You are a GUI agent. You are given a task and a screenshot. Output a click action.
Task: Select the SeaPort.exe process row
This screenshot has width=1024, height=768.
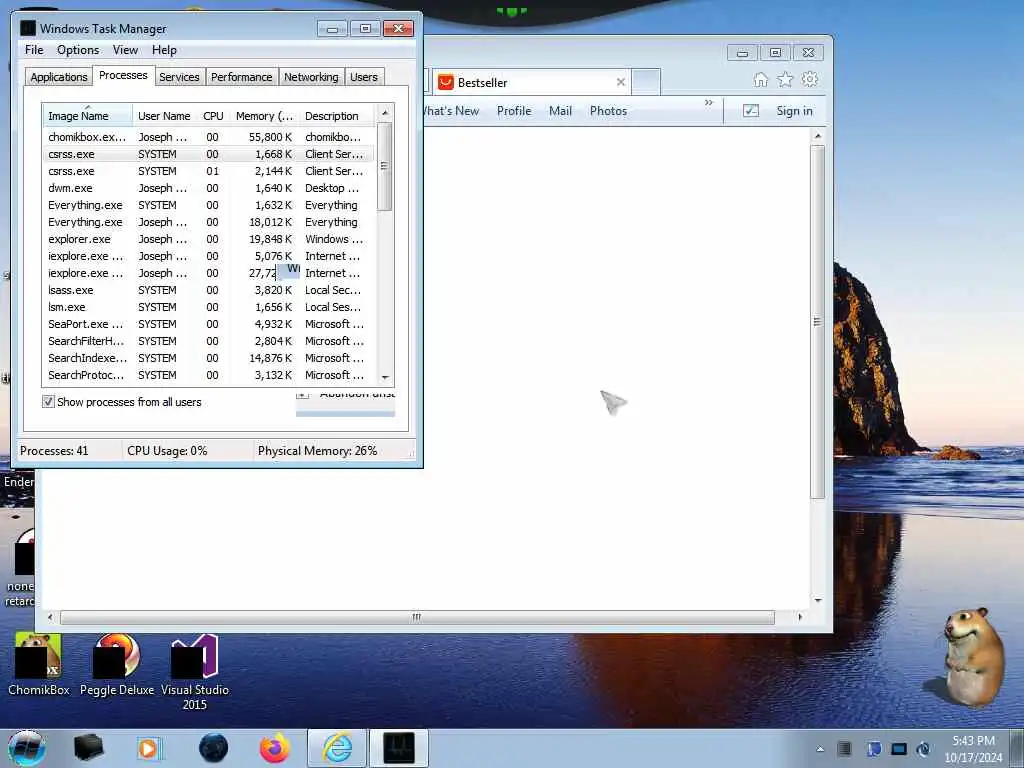[x=208, y=324]
